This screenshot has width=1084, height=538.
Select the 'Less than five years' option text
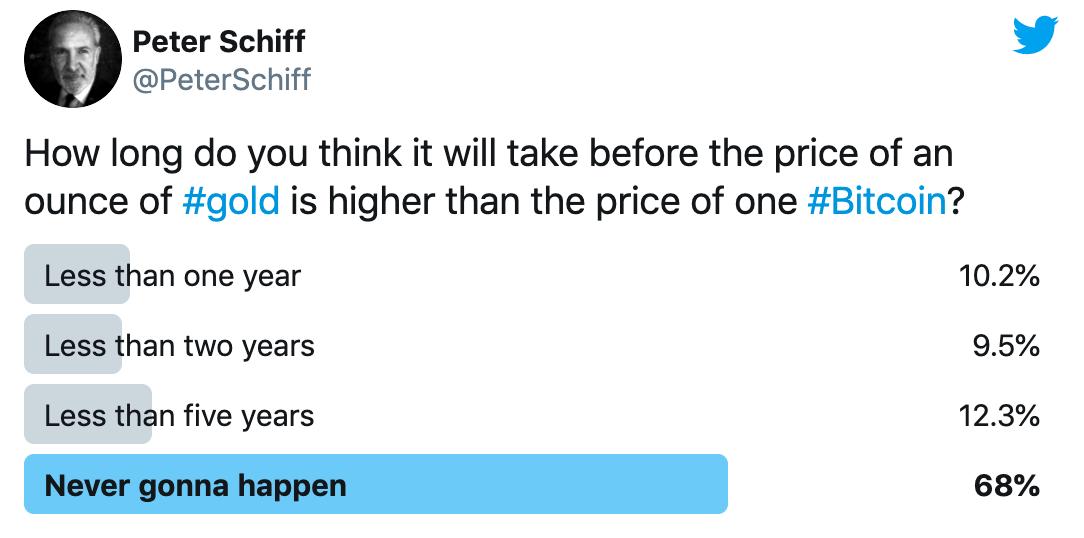(179, 416)
